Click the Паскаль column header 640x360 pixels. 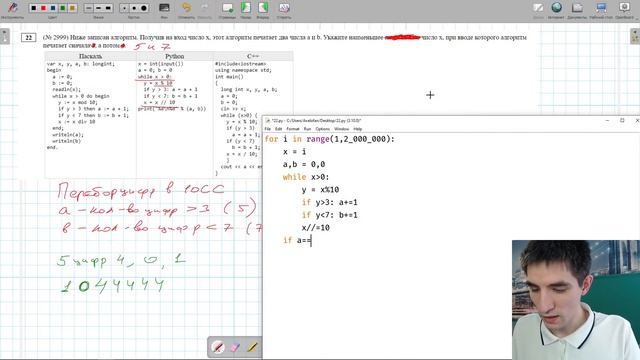point(91,56)
